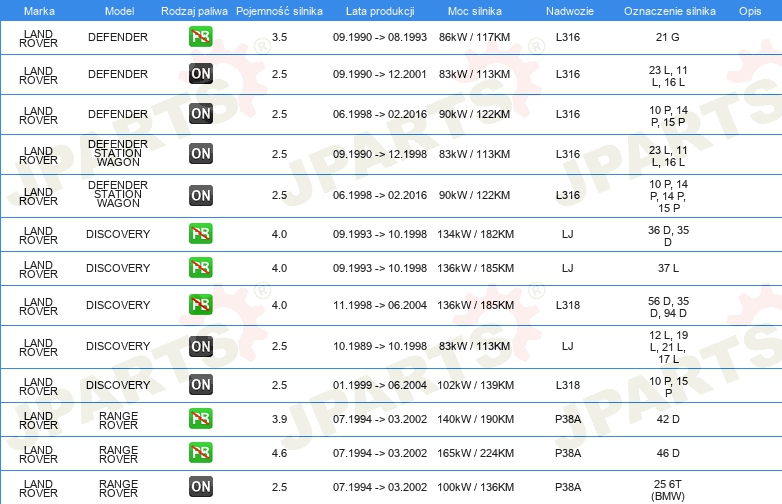
Task: Click ON icon for Defender Station Wagon 90kW
Action: [200, 195]
